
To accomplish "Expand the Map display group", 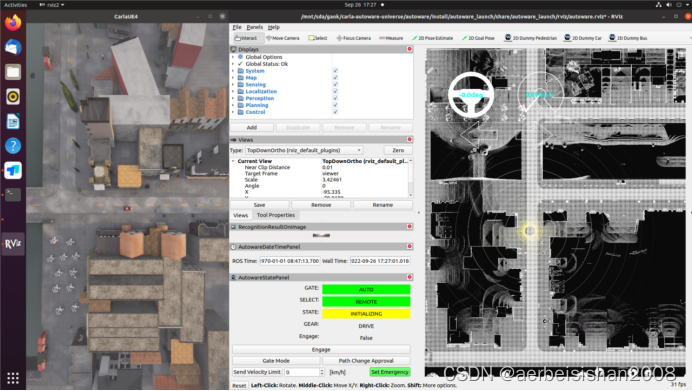I will (x=233, y=78).
